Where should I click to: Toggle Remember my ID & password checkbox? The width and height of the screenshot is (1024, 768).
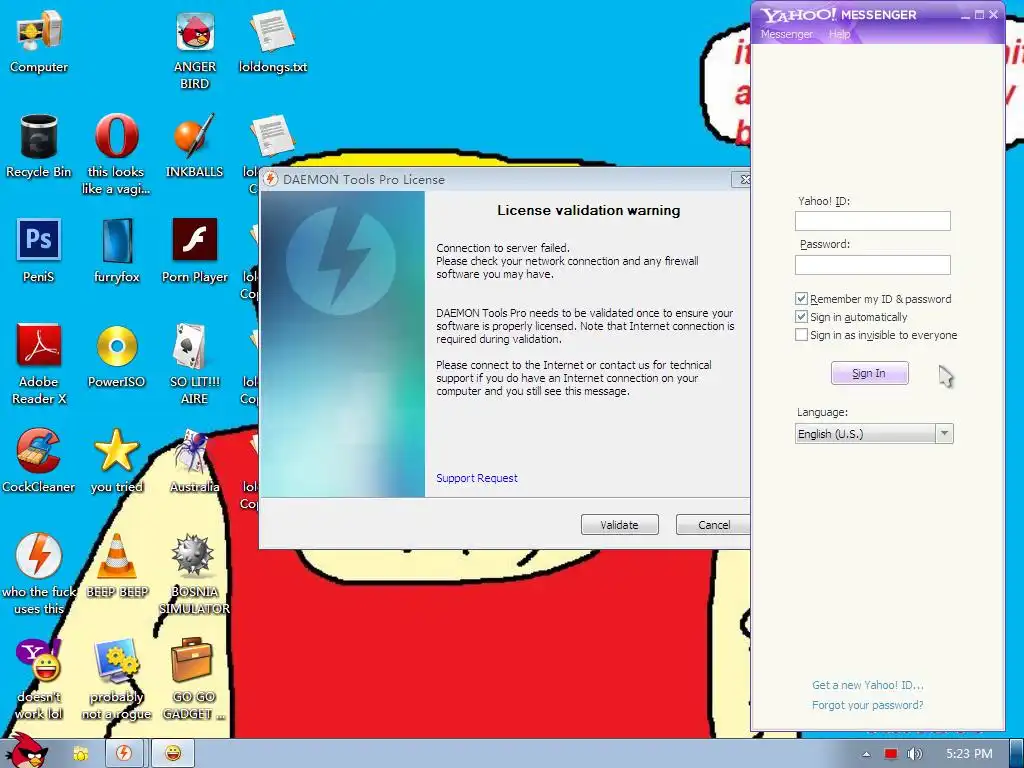pos(801,298)
